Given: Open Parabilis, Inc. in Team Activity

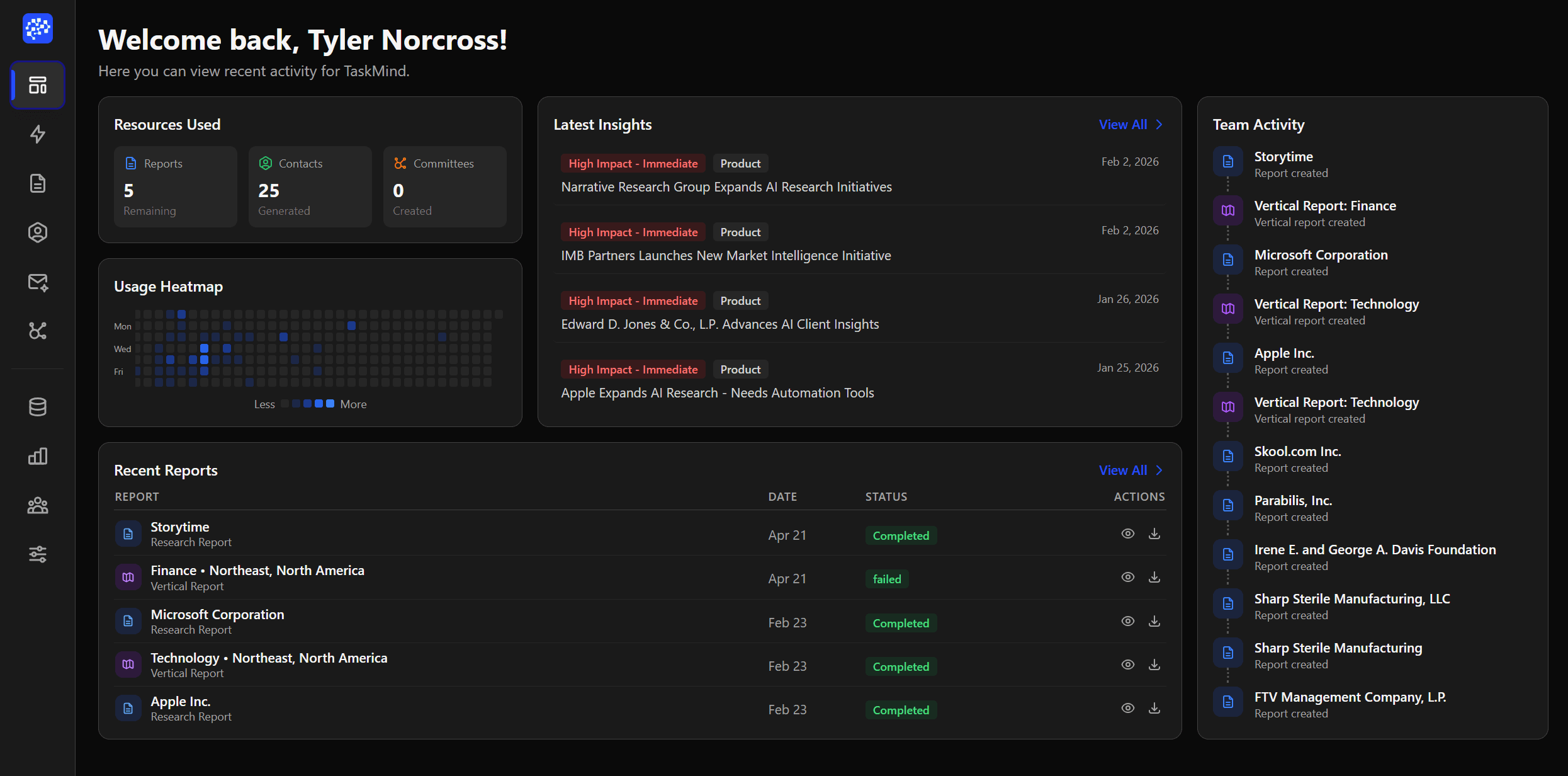Looking at the screenshot, I should click(x=1293, y=501).
